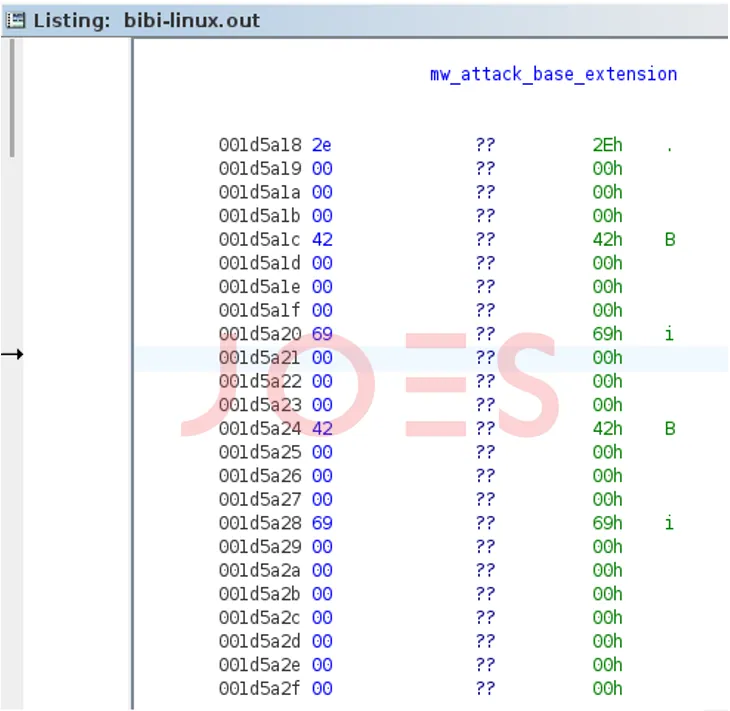Select address 001d5a1b
Viewport: 730px width, 711px height.
[x=260, y=216]
